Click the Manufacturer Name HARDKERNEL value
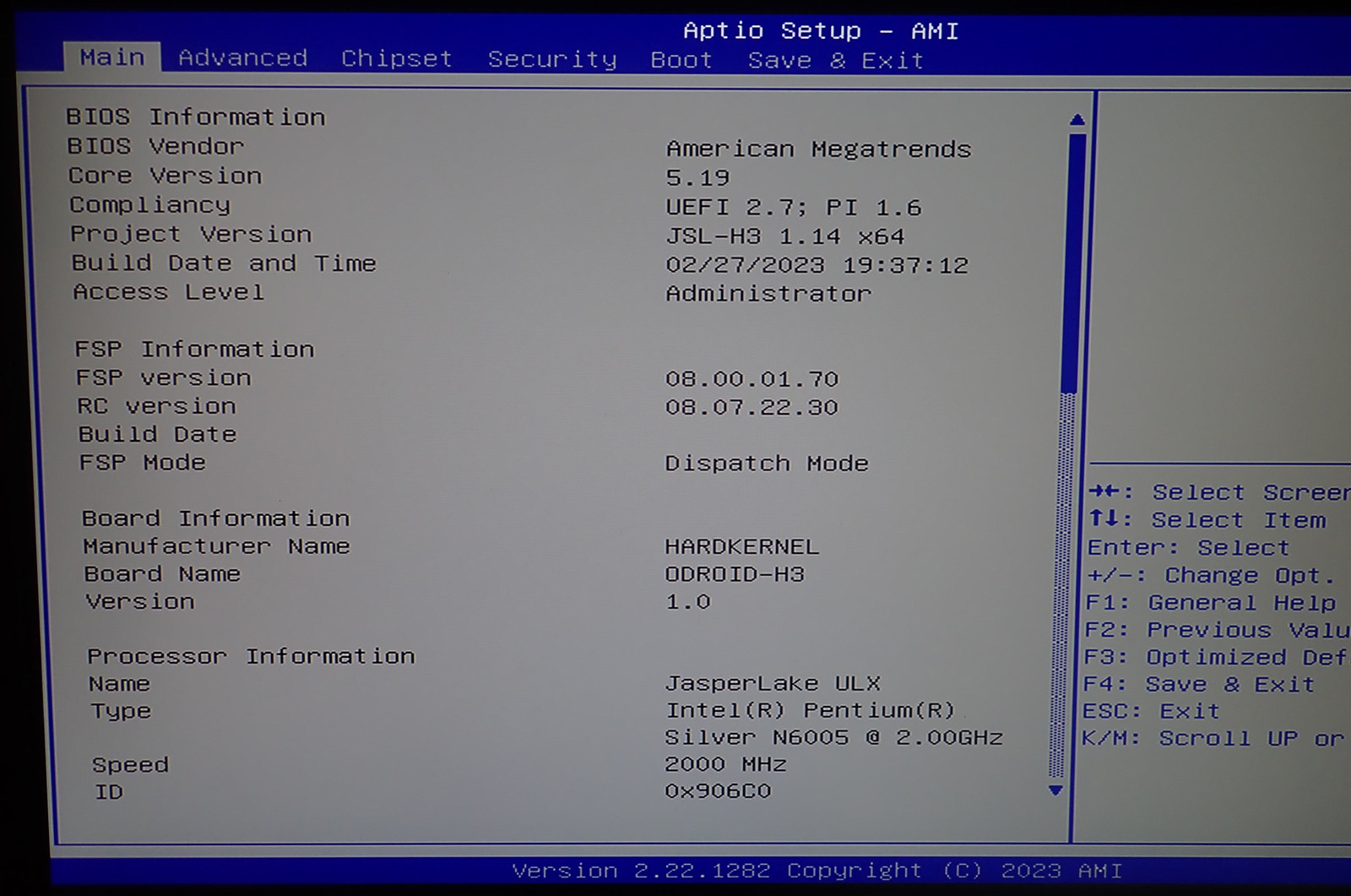The width and height of the screenshot is (1351, 896). [741, 546]
